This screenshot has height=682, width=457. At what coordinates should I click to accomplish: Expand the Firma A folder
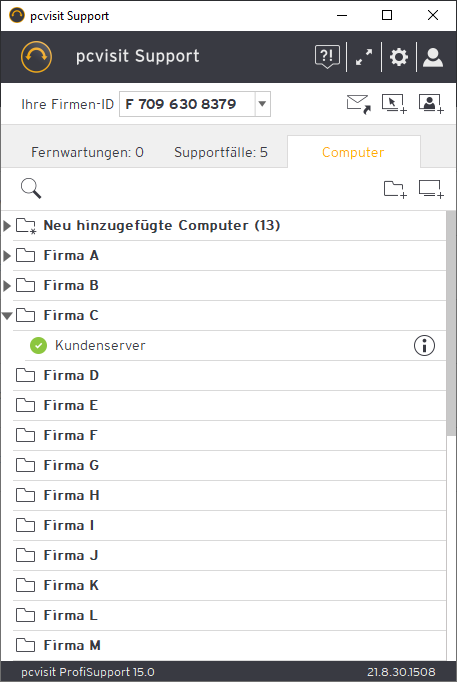[7, 256]
